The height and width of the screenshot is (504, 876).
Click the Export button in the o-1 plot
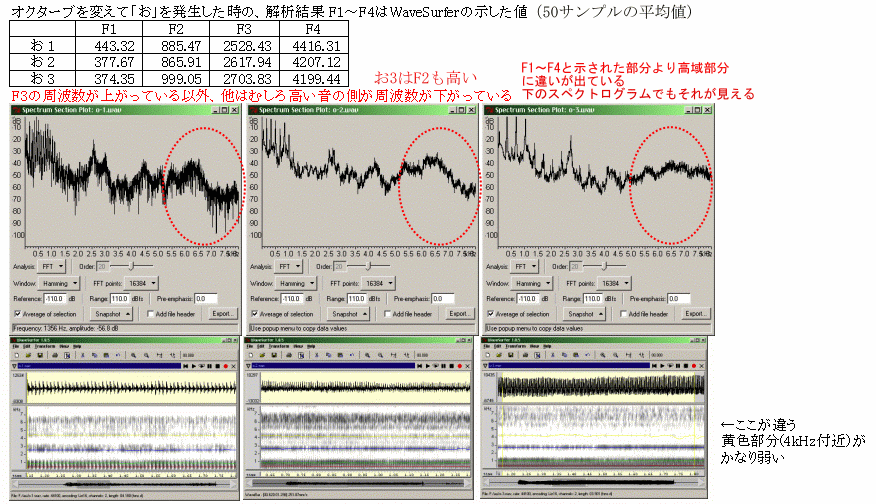click(x=223, y=314)
